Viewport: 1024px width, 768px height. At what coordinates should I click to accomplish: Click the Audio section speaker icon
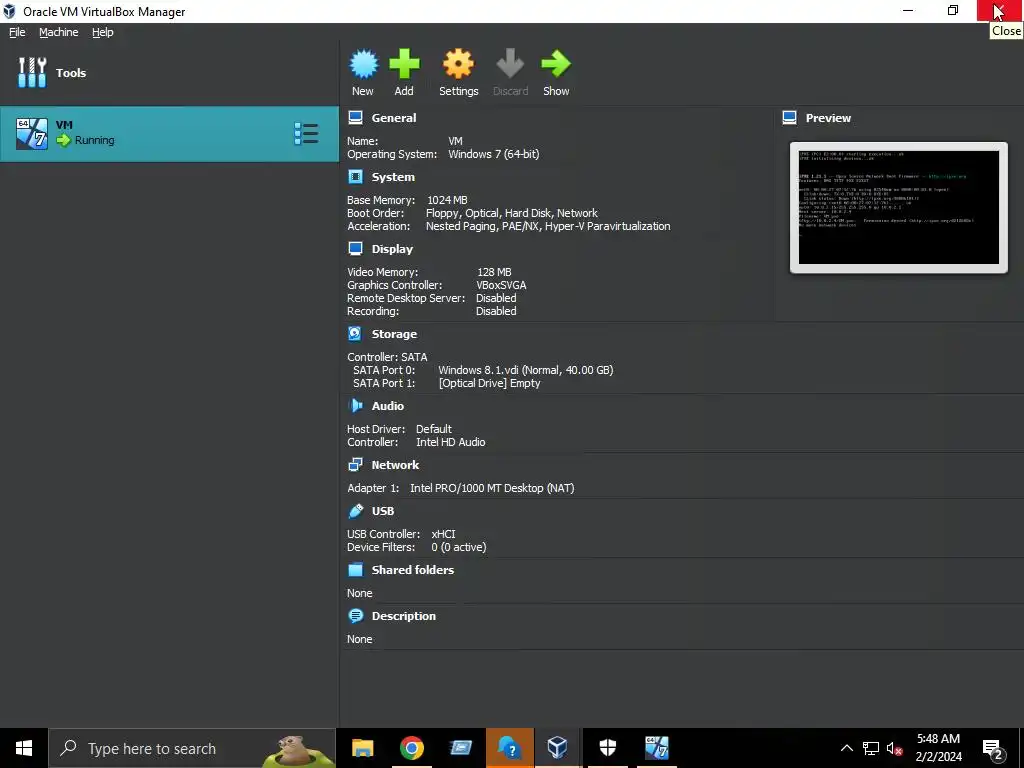(x=355, y=406)
